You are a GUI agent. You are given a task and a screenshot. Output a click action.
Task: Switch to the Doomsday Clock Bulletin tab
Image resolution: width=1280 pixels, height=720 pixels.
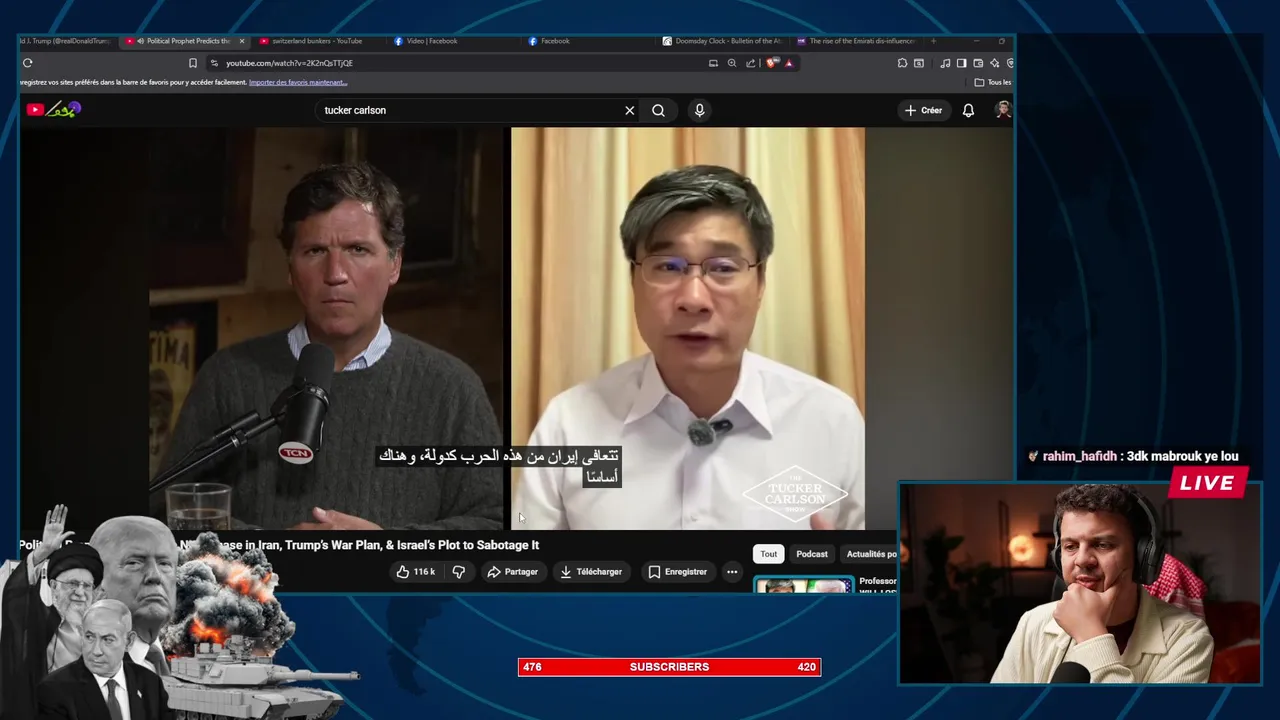click(x=723, y=41)
